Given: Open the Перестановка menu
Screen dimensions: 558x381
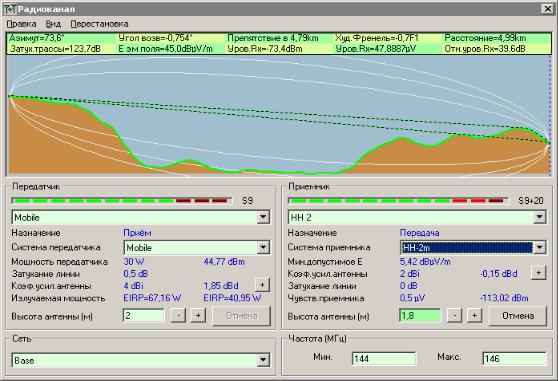Looking at the screenshot, I should click(x=99, y=24).
